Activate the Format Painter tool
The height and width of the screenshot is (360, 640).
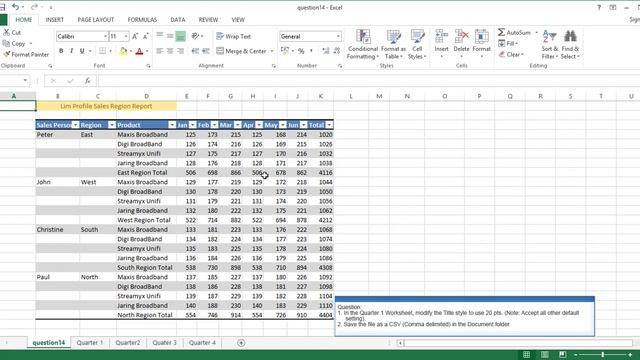tap(26, 54)
